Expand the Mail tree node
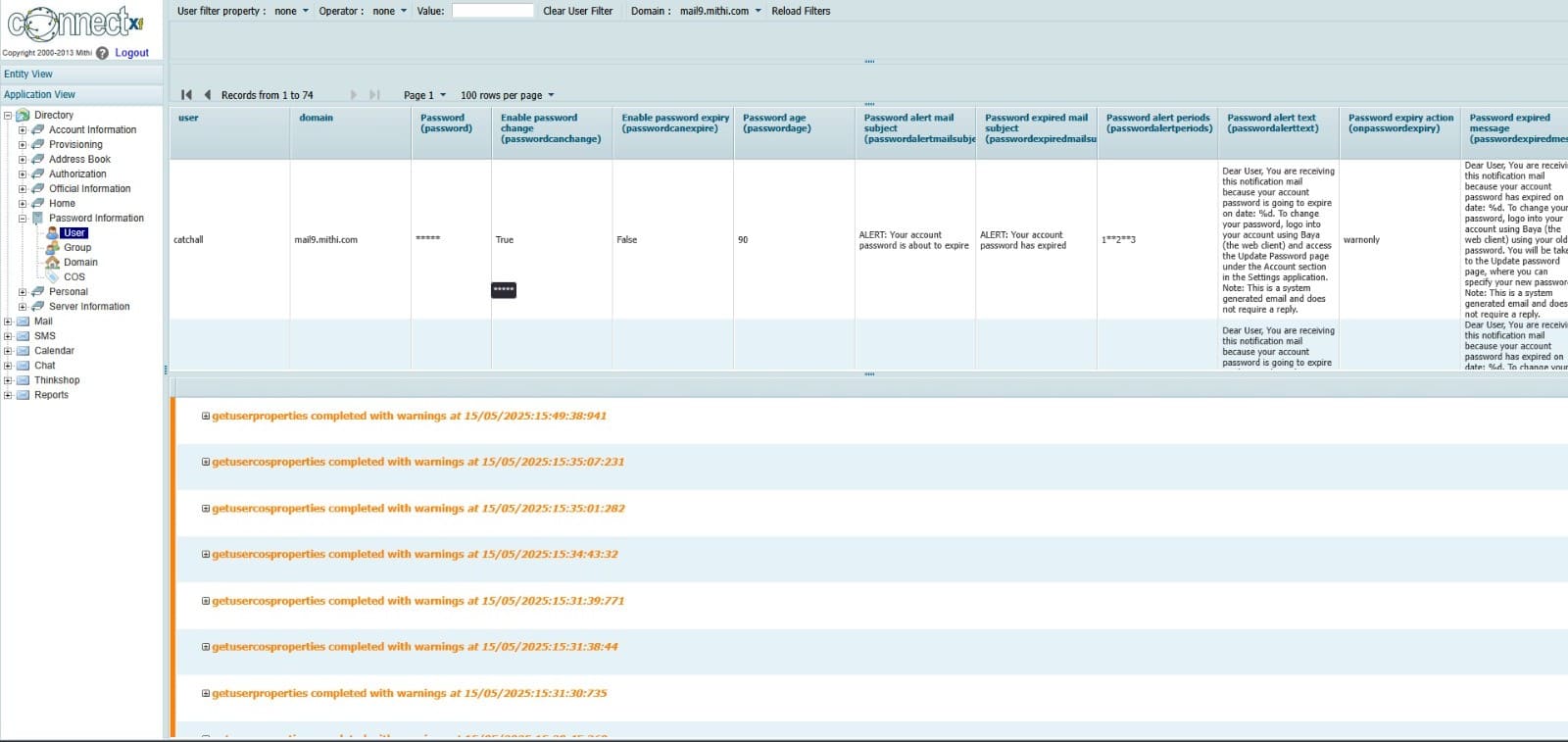The height and width of the screenshot is (742, 1568). click(x=8, y=322)
